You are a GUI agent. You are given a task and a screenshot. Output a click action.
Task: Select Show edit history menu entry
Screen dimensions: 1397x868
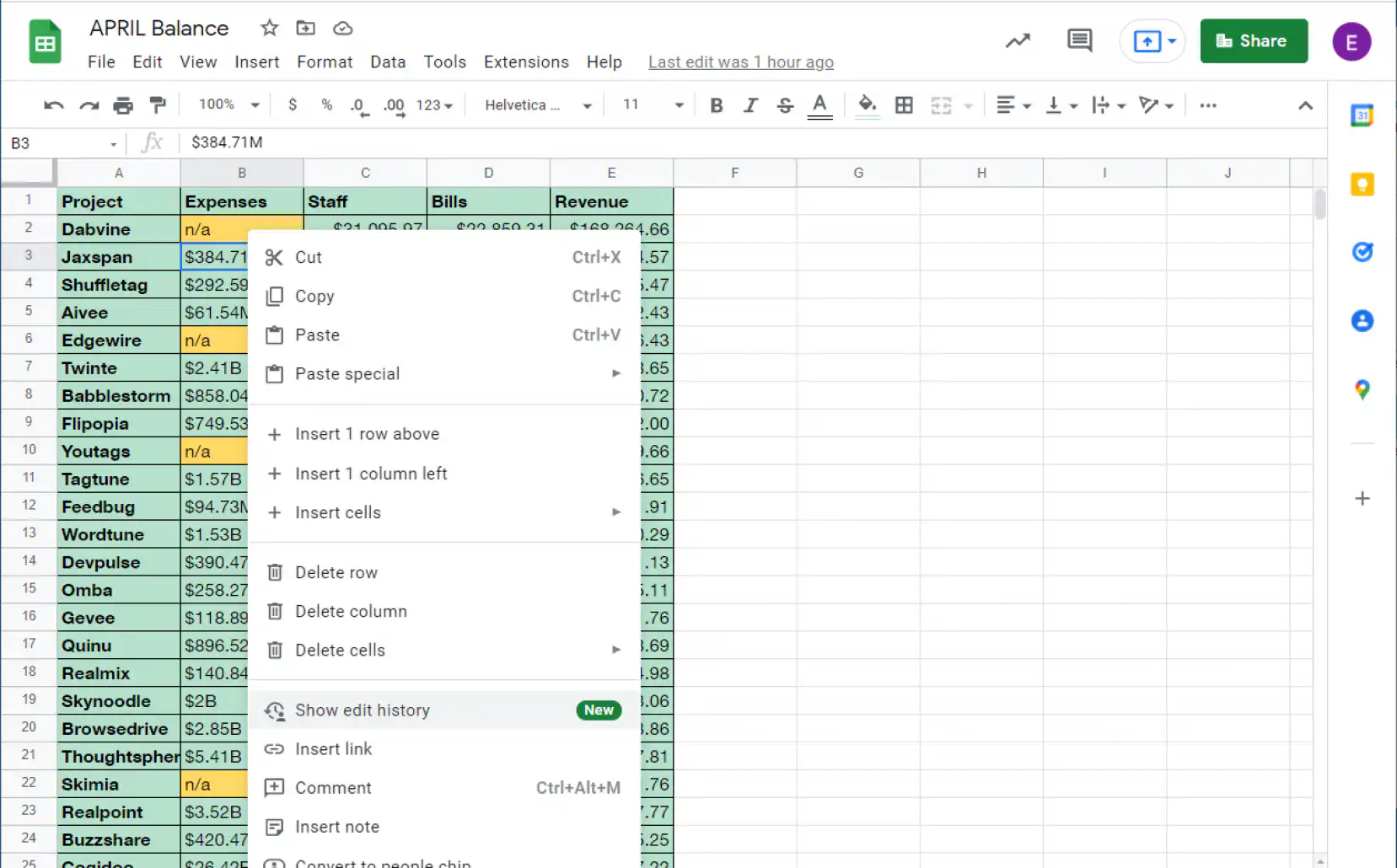tap(444, 710)
